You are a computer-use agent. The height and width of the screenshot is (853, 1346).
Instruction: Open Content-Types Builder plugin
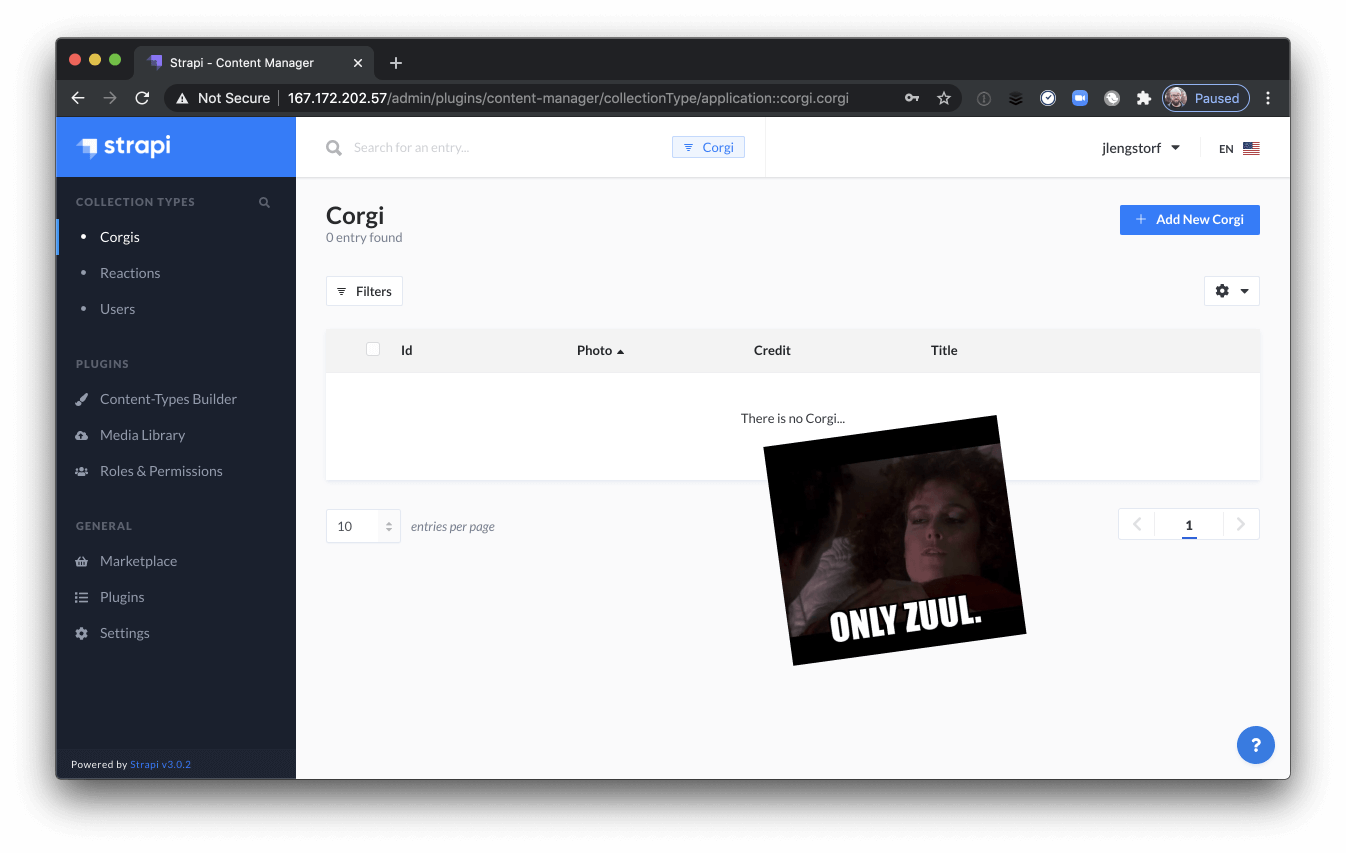coord(168,399)
